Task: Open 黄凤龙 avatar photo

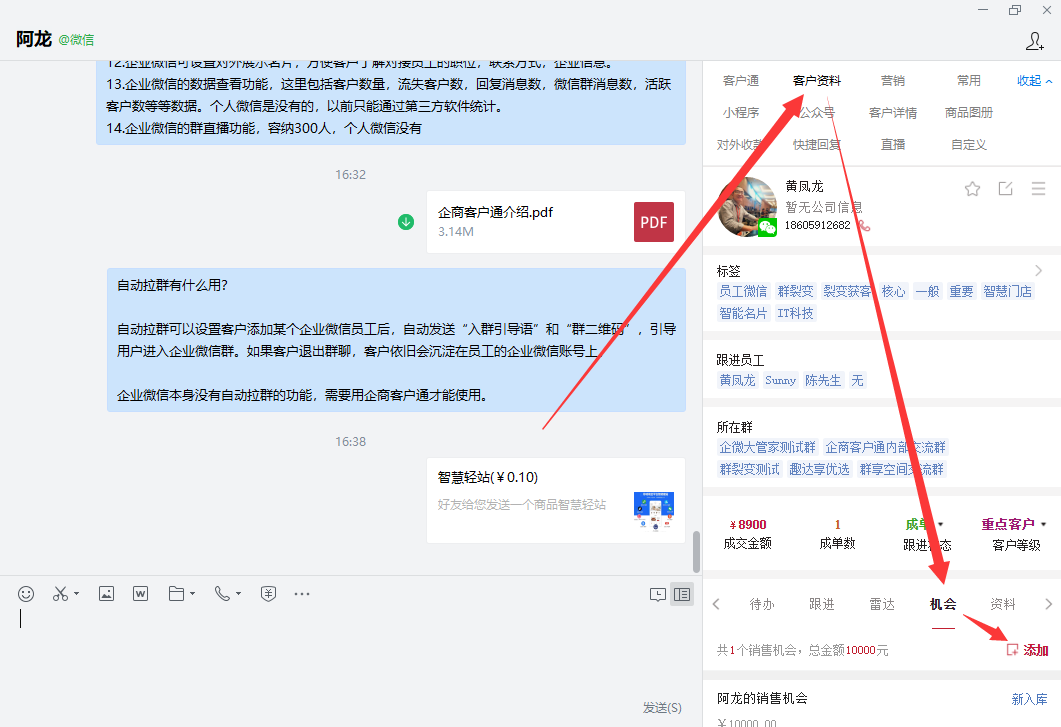Action: pyautogui.click(x=747, y=207)
